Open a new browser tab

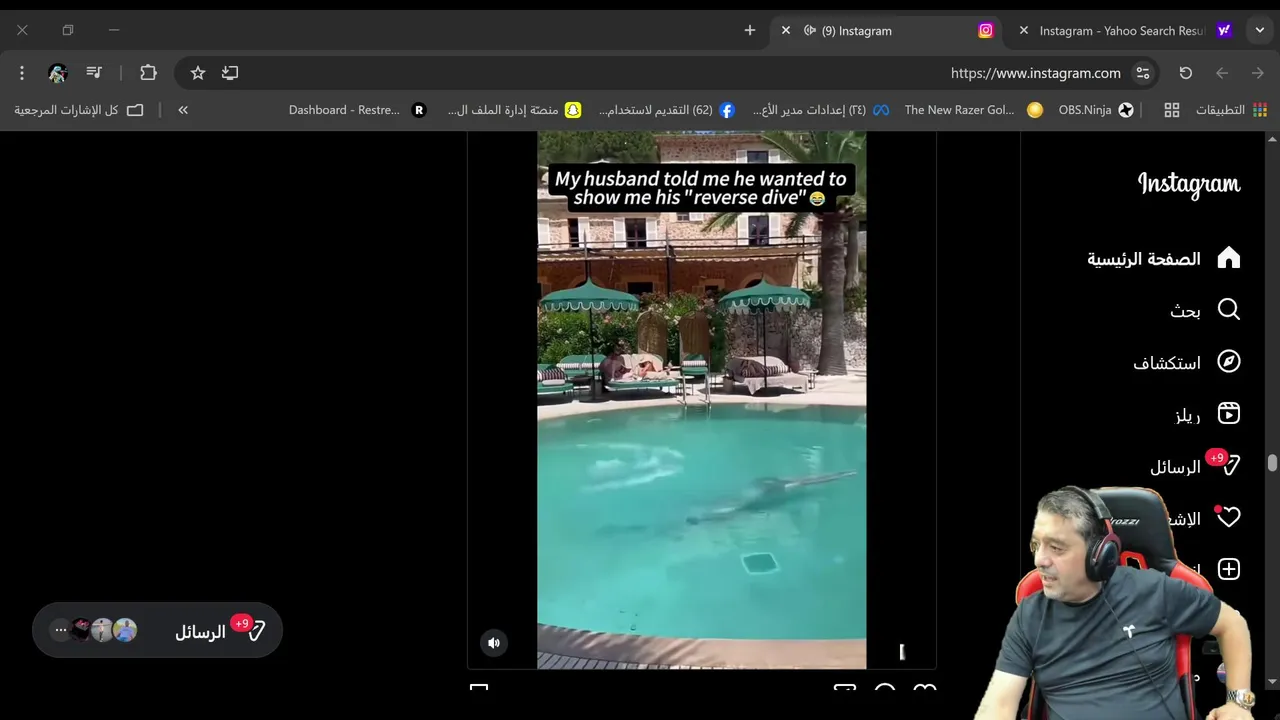(750, 31)
